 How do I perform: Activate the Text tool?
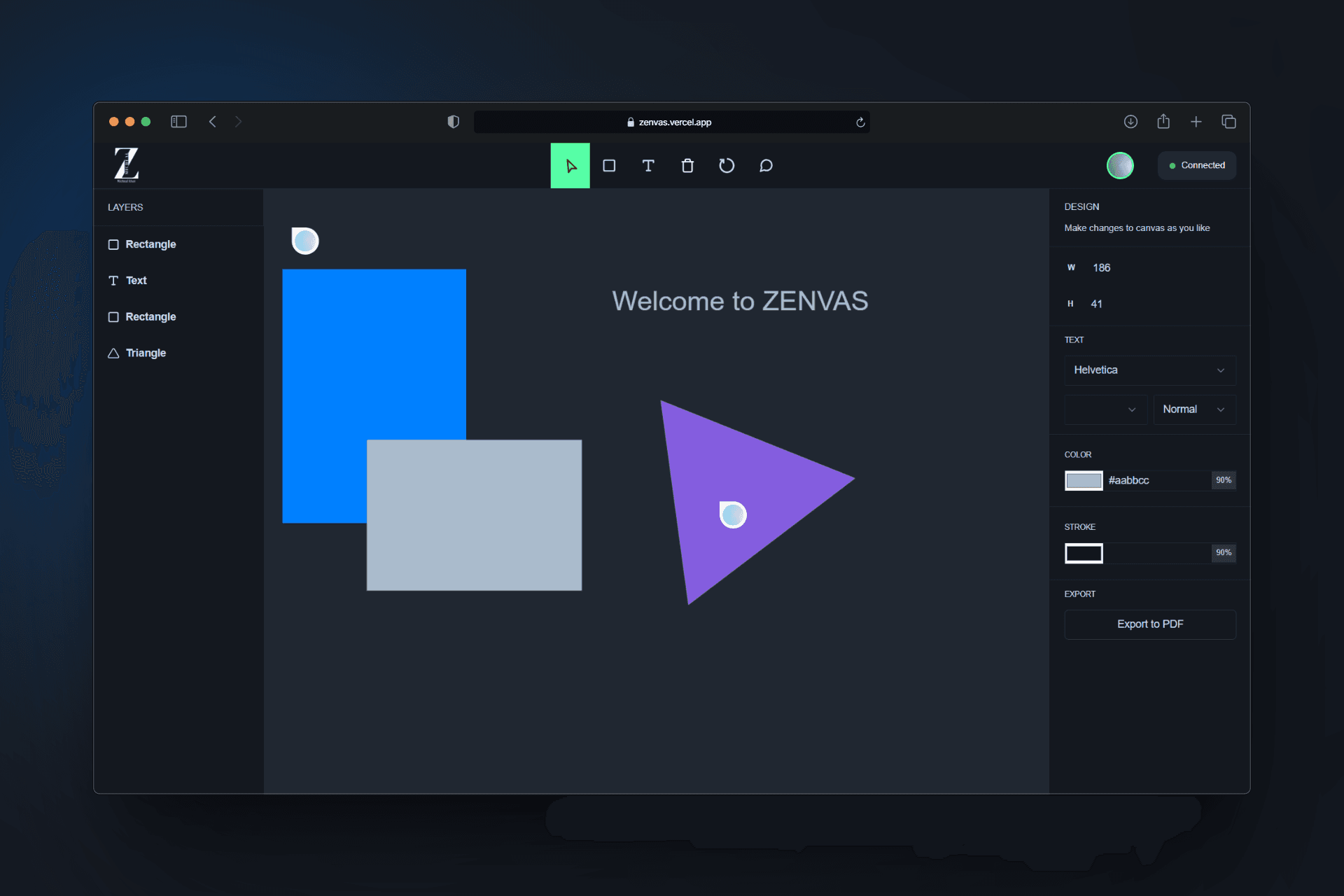tap(648, 166)
